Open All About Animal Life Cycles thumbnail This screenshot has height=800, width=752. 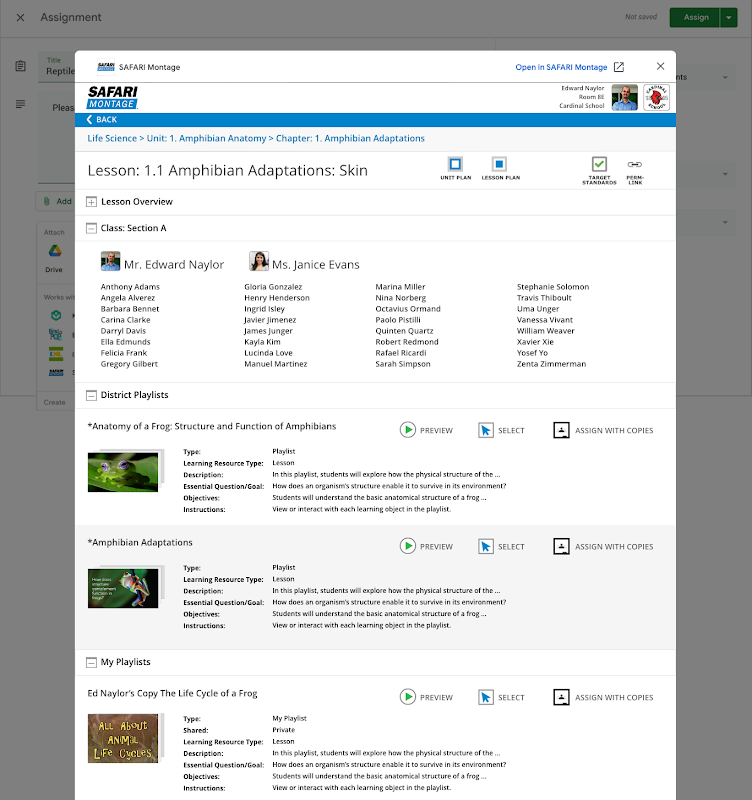coord(125,738)
